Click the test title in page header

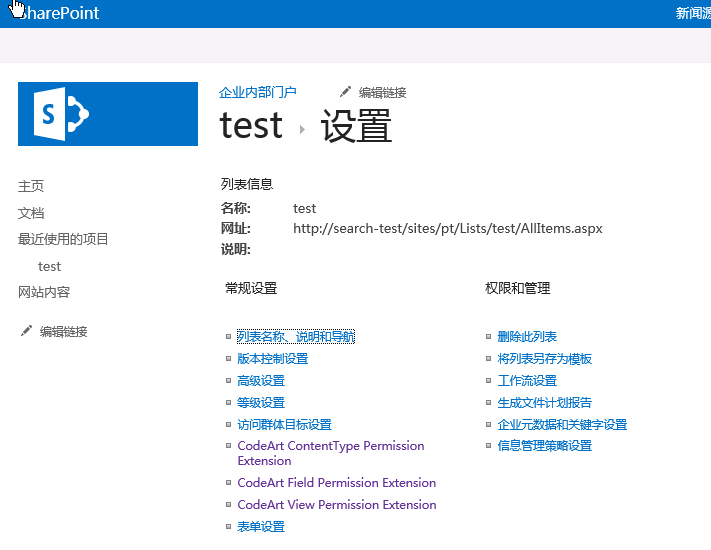click(251, 126)
